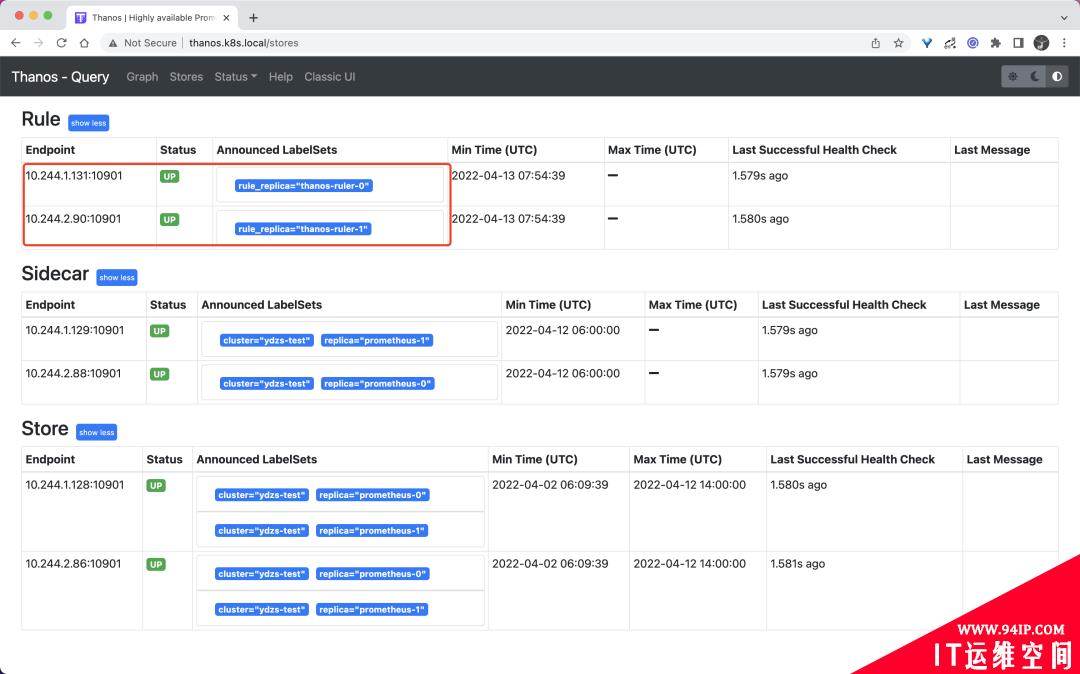Screen dimensions: 1080x674
Task: Click UP status badge for 10.244.2.88
Action: [x=160, y=374]
